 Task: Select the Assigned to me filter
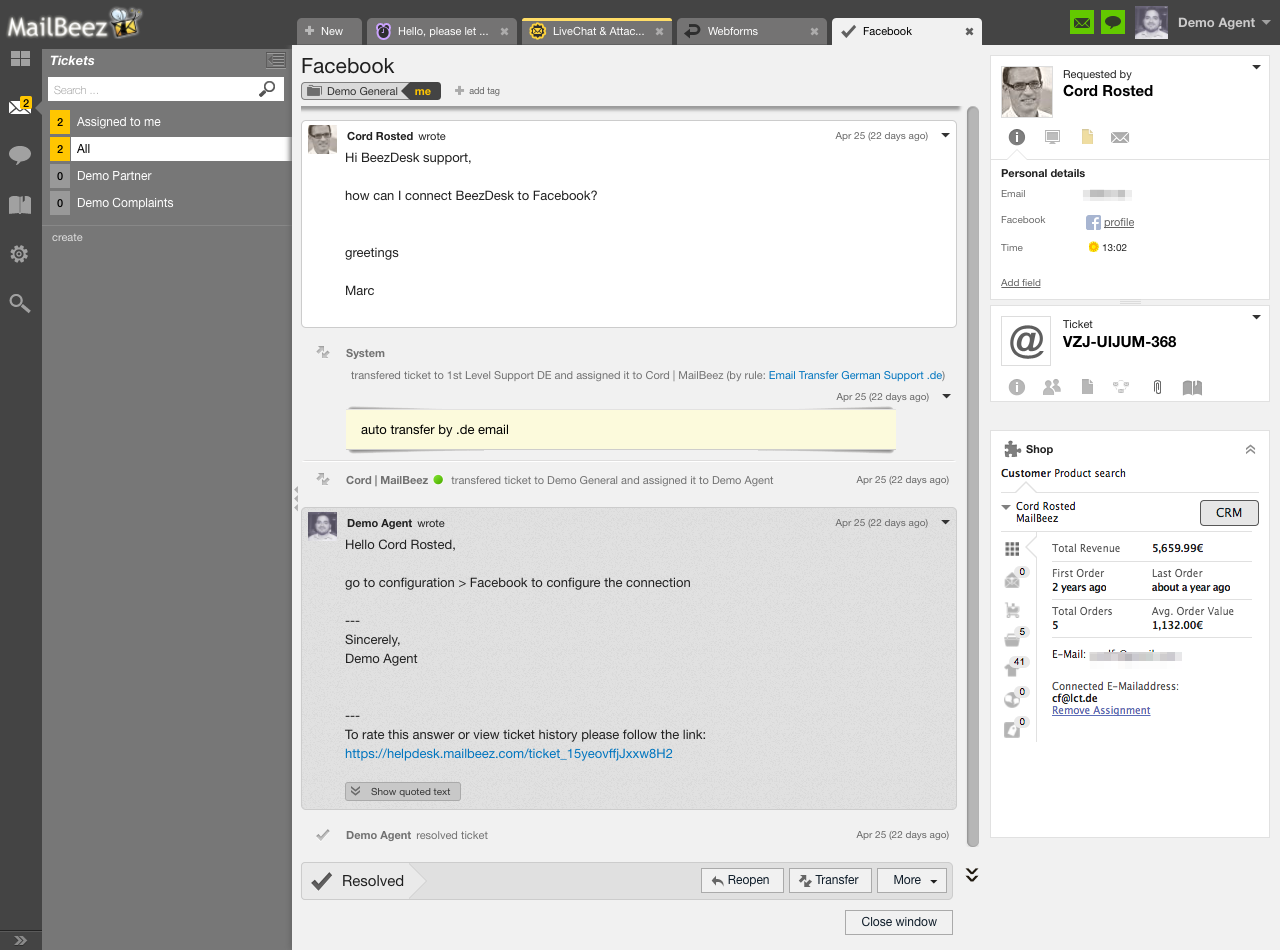point(170,122)
